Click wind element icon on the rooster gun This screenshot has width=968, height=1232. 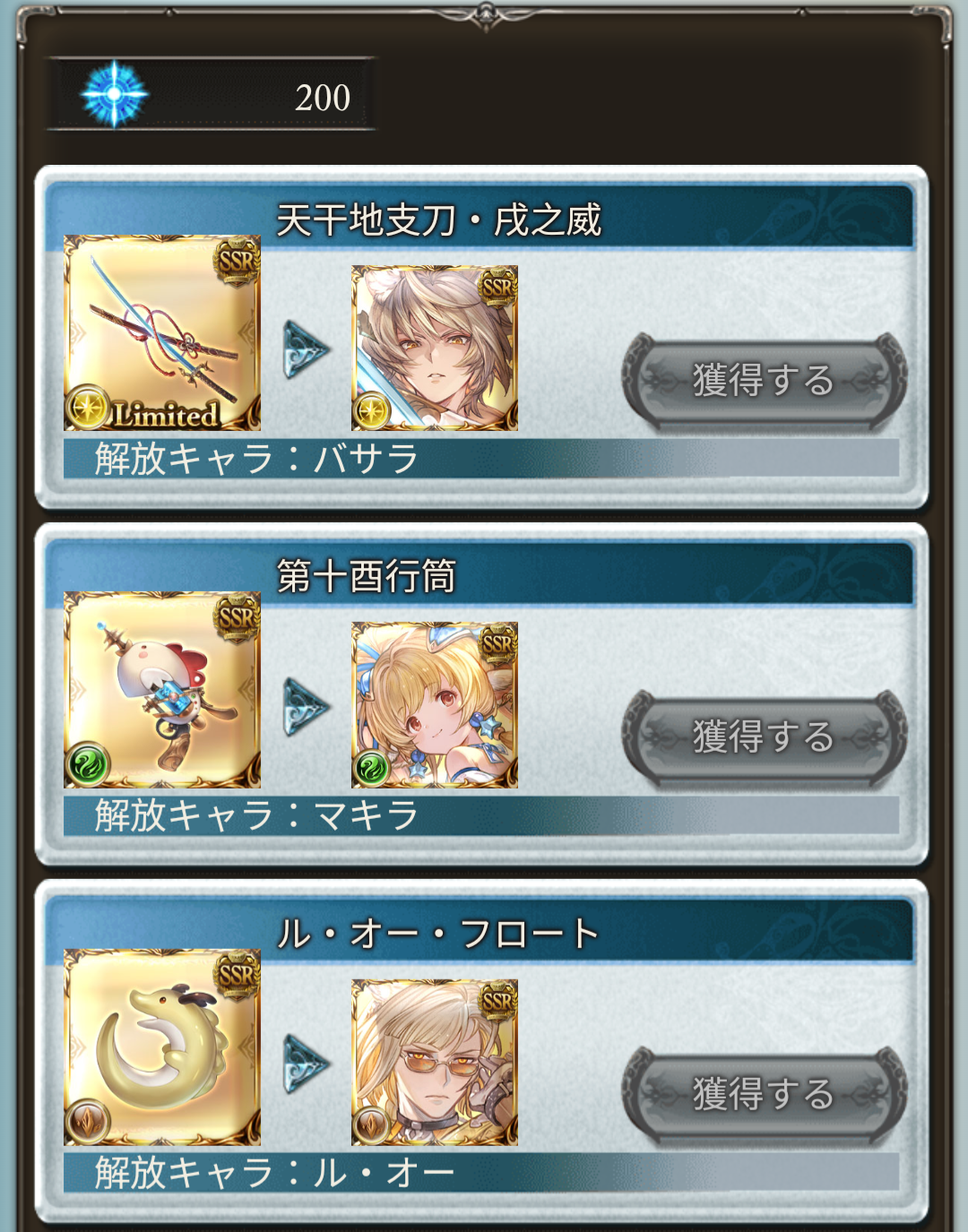87,765
